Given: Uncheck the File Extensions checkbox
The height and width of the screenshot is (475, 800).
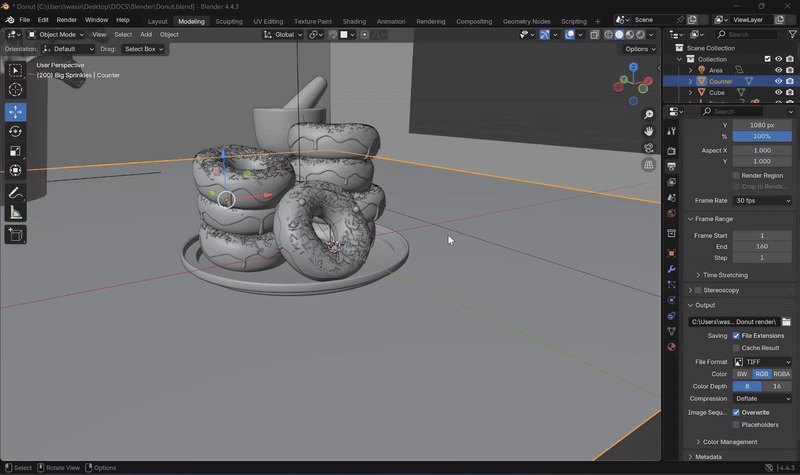Looking at the screenshot, I should [737, 336].
